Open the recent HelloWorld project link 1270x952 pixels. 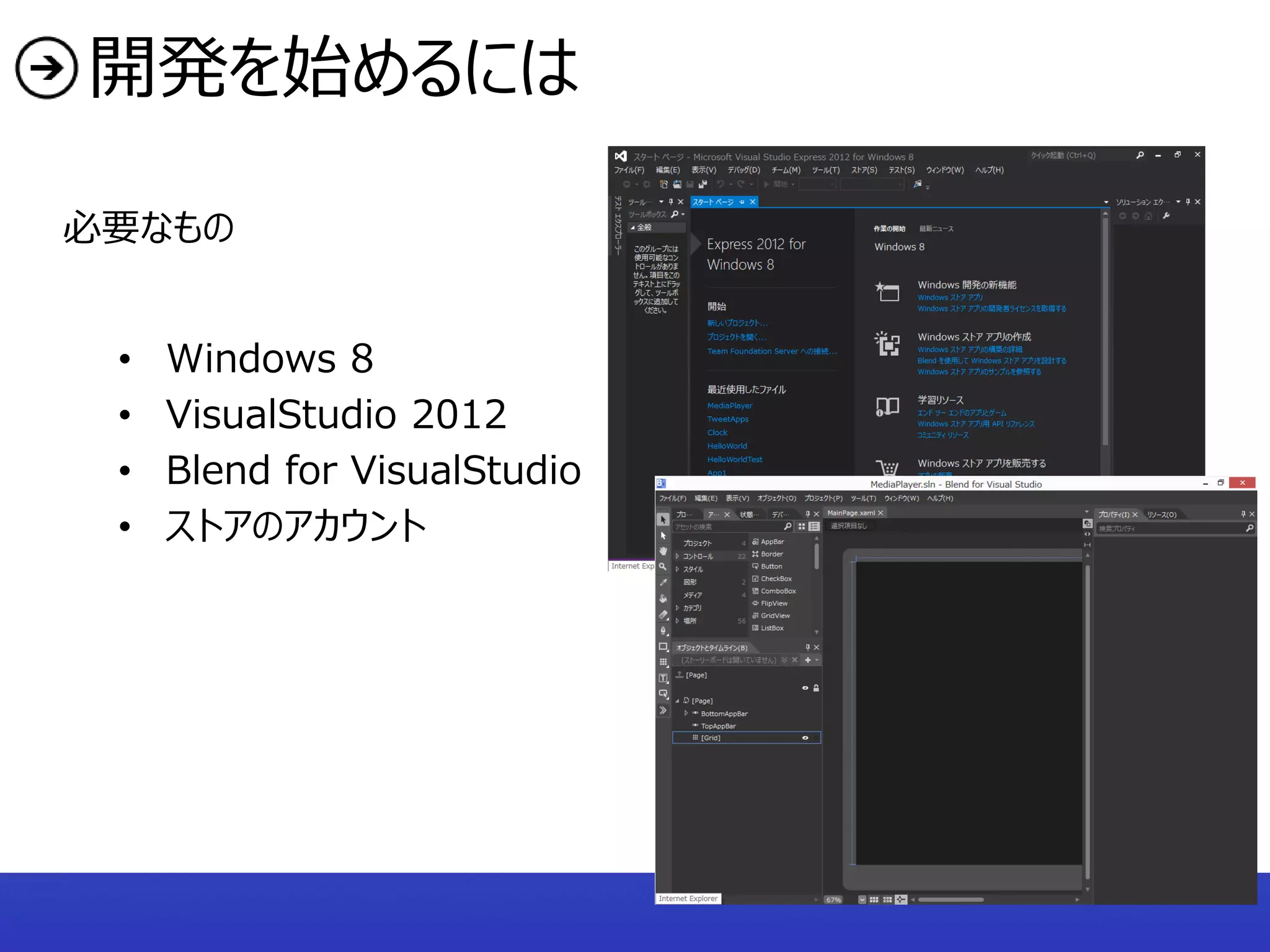coord(727,446)
